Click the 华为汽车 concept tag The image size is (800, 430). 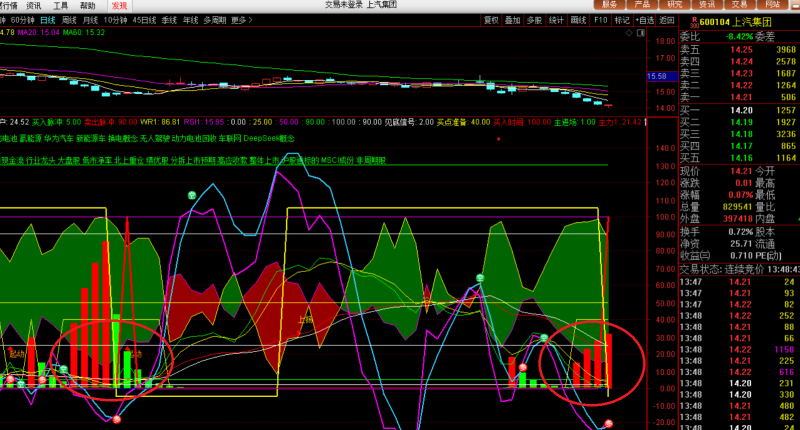[x=59, y=138]
